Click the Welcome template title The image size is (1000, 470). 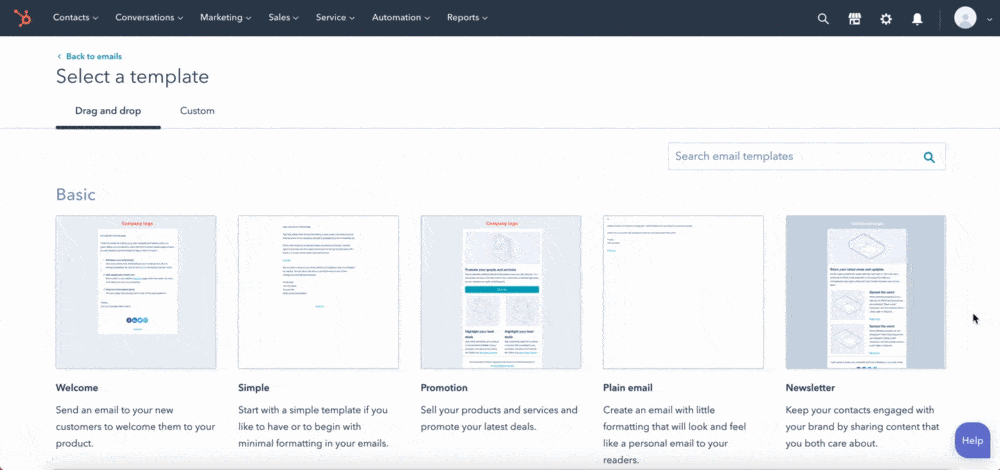click(x=77, y=388)
